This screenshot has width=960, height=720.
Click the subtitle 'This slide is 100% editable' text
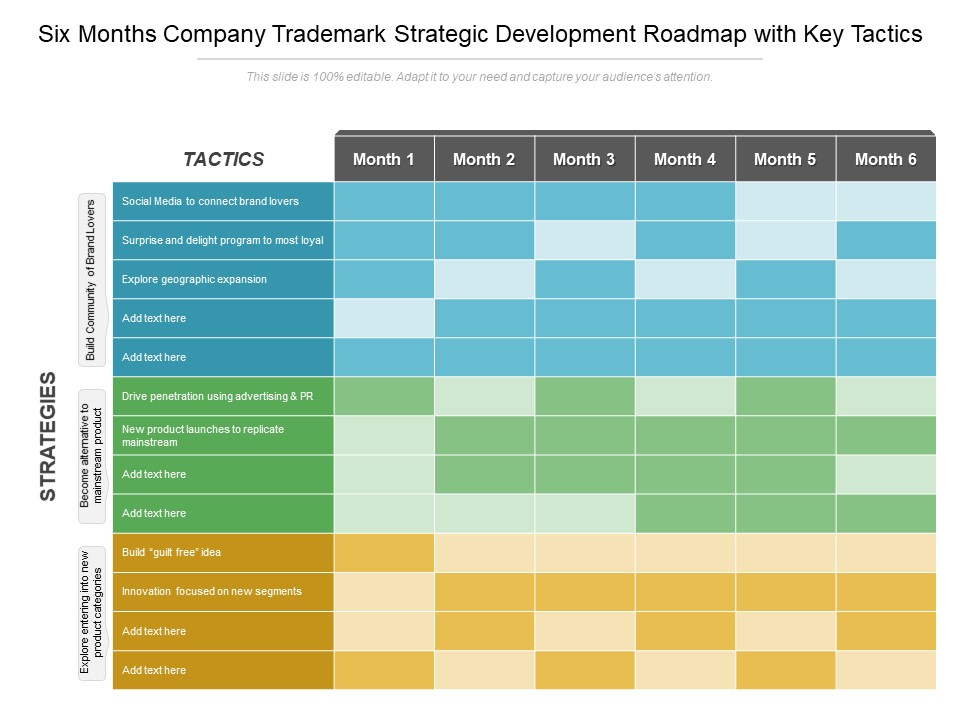click(x=479, y=77)
